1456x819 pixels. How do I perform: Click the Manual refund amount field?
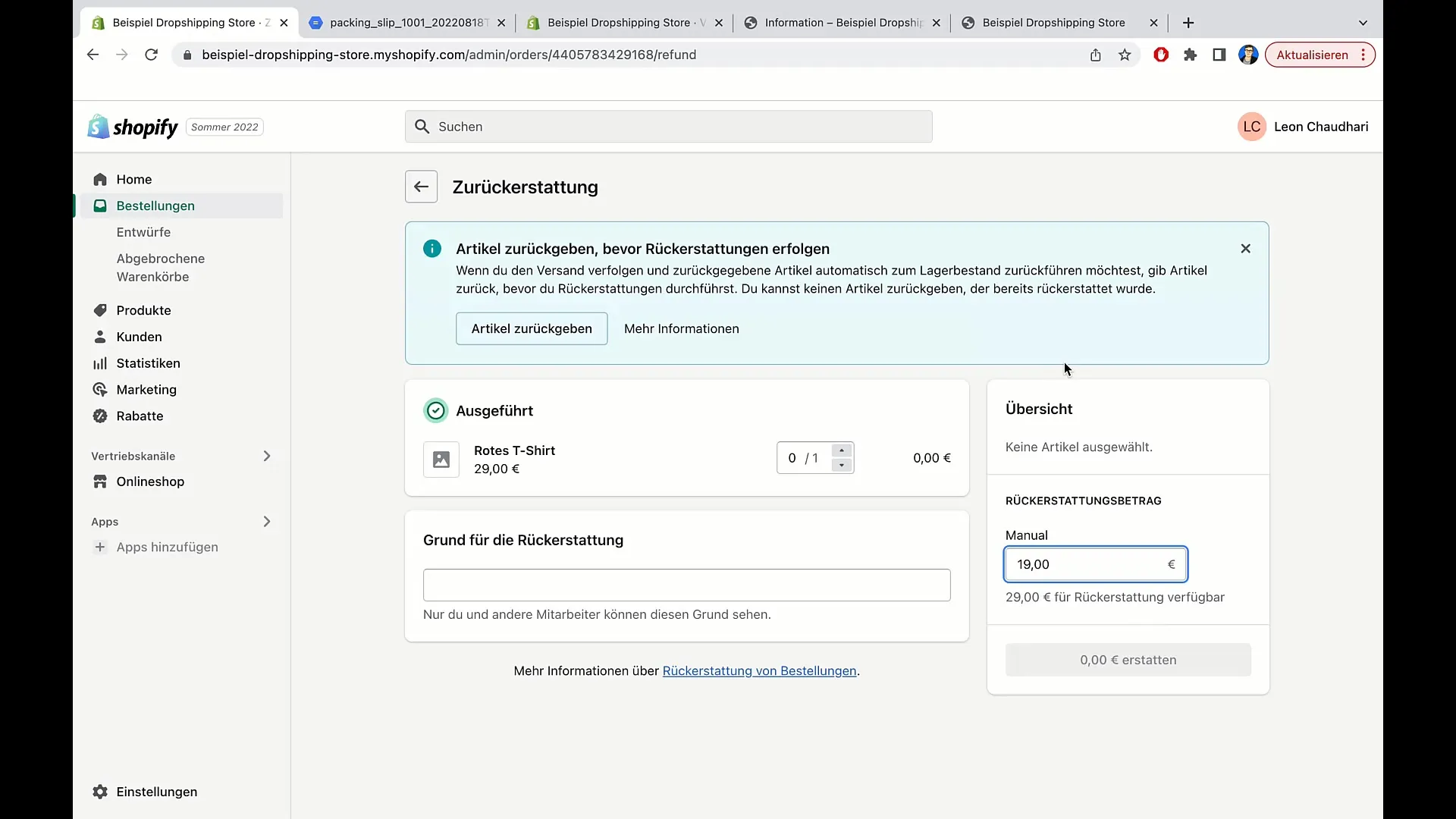click(1096, 564)
